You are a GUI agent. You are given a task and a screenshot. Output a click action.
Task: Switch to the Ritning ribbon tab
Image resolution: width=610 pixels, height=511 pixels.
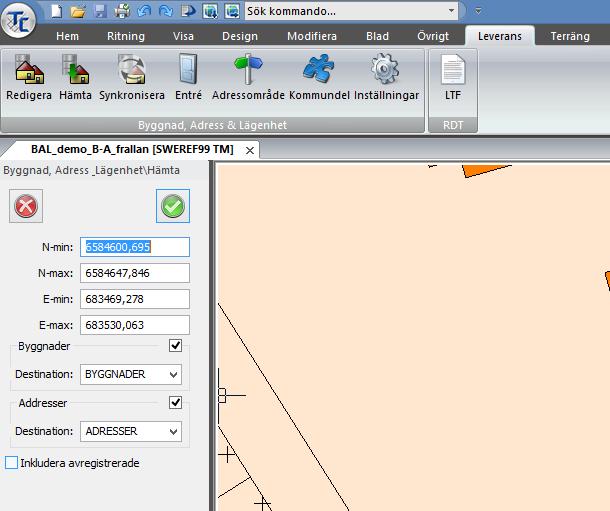click(x=126, y=36)
